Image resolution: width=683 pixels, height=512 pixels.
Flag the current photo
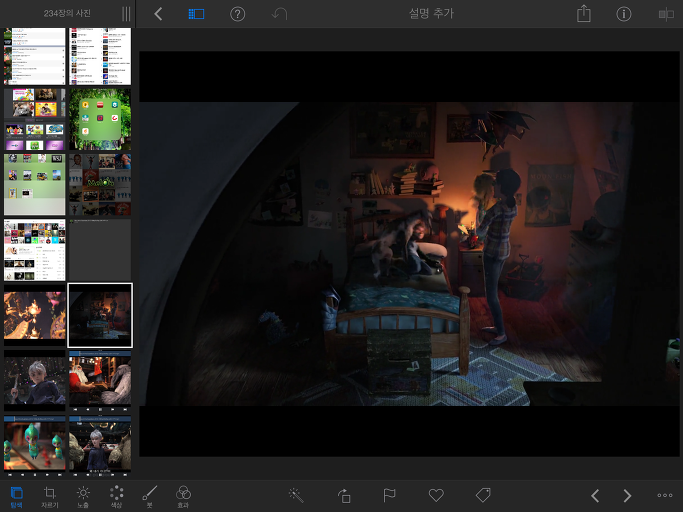pyautogui.click(x=389, y=495)
